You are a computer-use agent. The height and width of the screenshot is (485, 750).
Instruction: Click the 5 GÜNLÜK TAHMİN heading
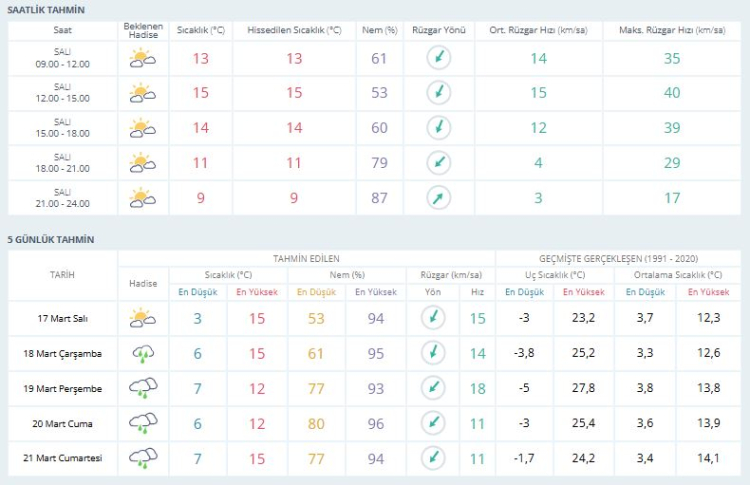click(x=50, y=240)
